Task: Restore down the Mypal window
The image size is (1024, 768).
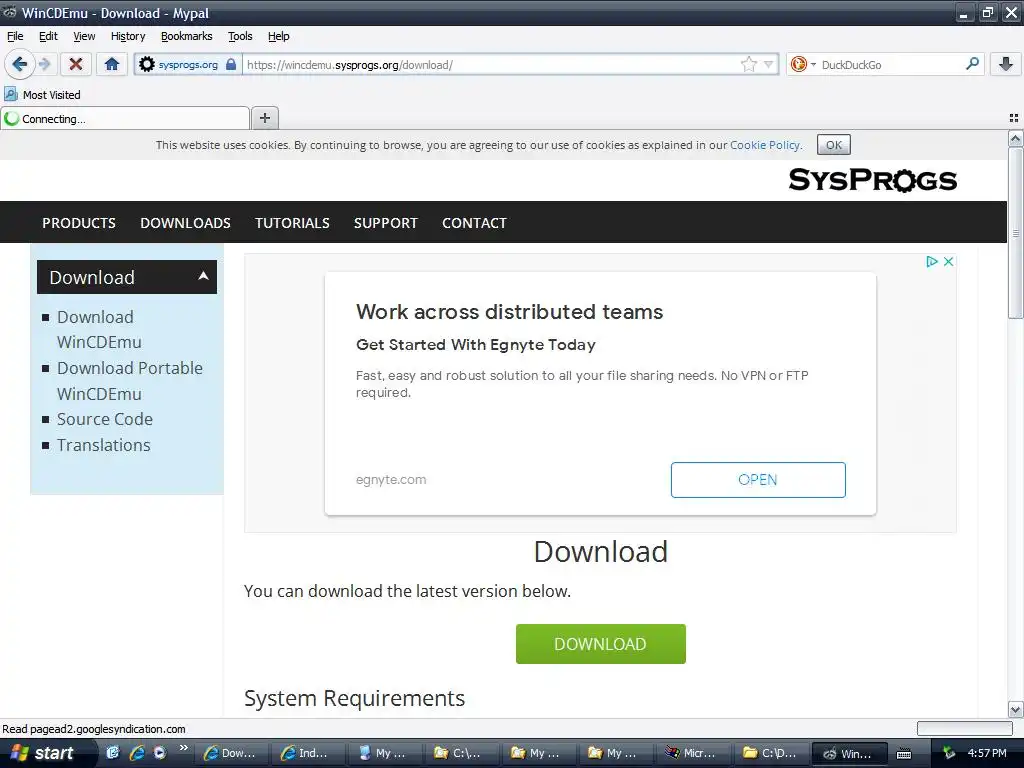Action: [988, 12]
